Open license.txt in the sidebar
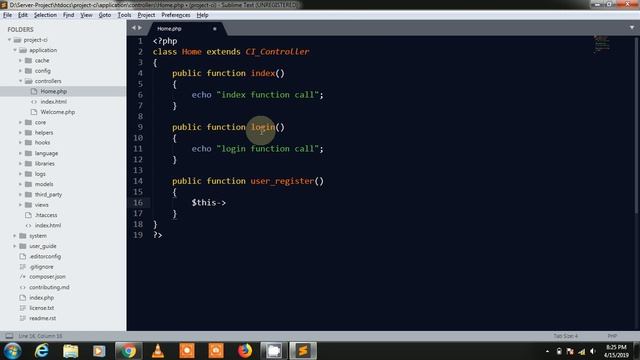This screenshot has height=360, width=640. (42, 308)
